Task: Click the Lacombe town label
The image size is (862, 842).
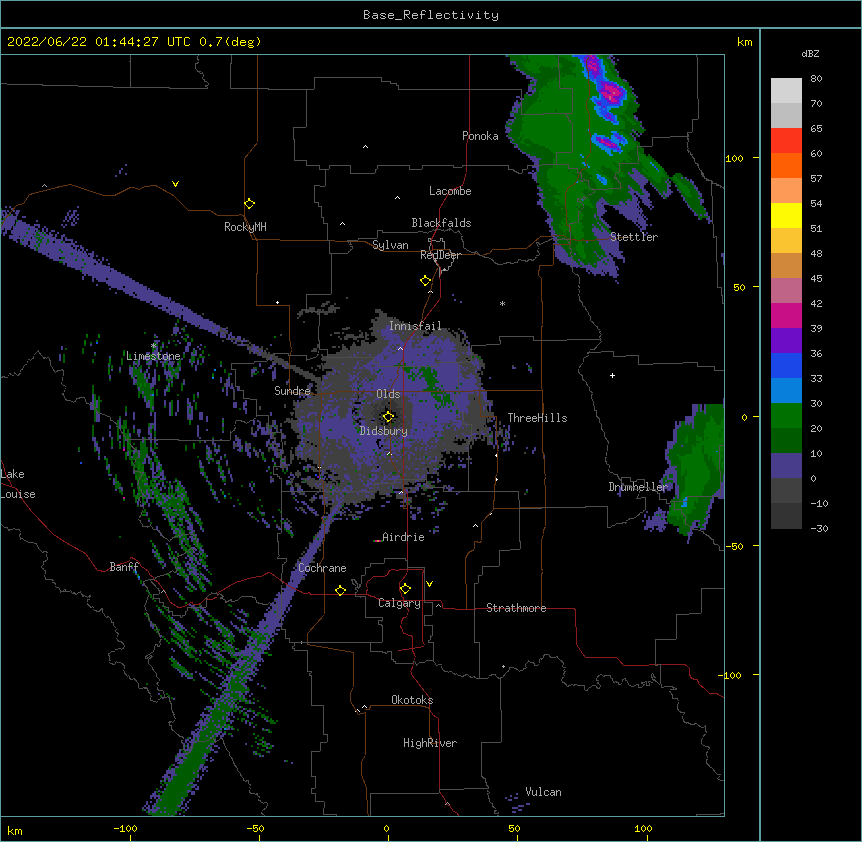Action: click(450, 191)
